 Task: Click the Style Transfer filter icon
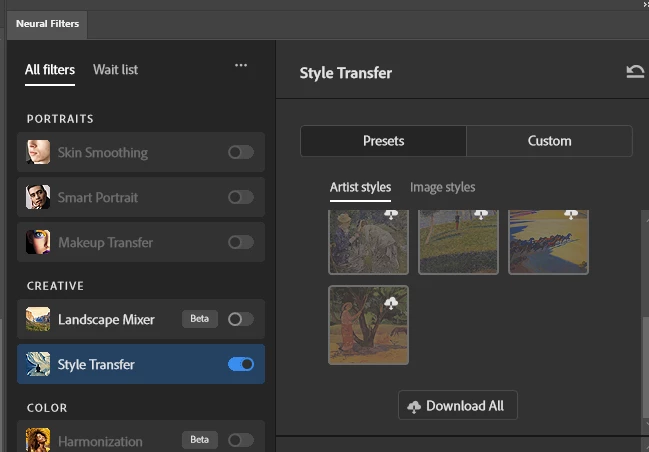tap(38, 364)
